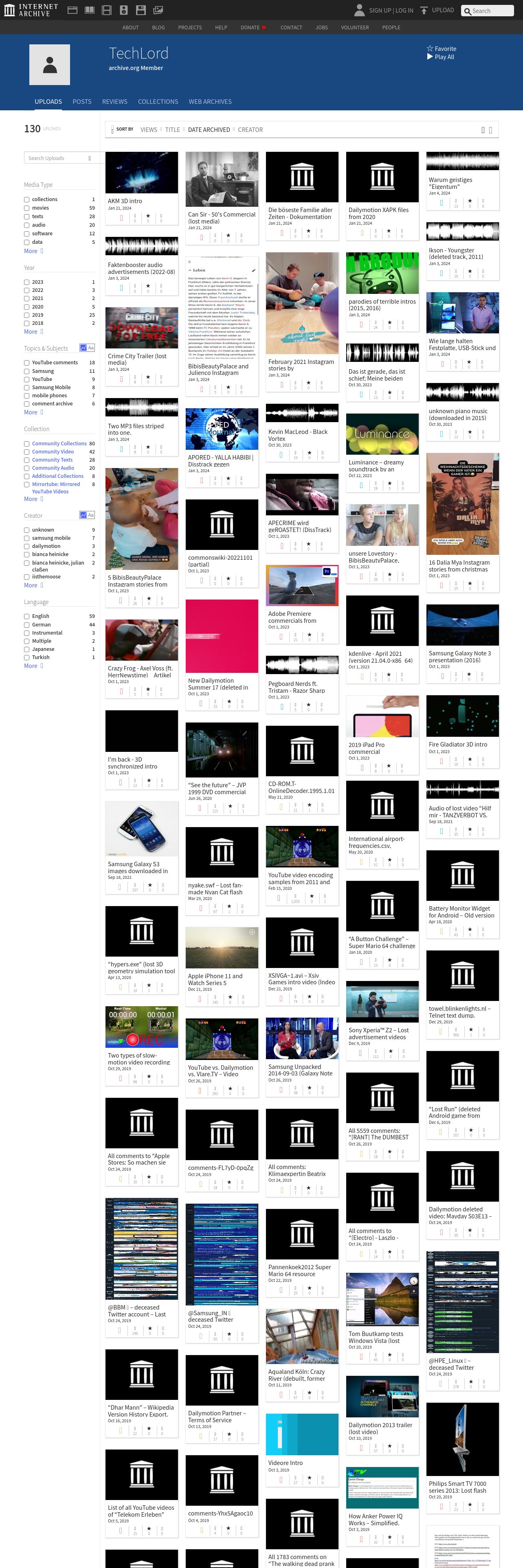Check the dailymotion creator filter

point(27,547)
